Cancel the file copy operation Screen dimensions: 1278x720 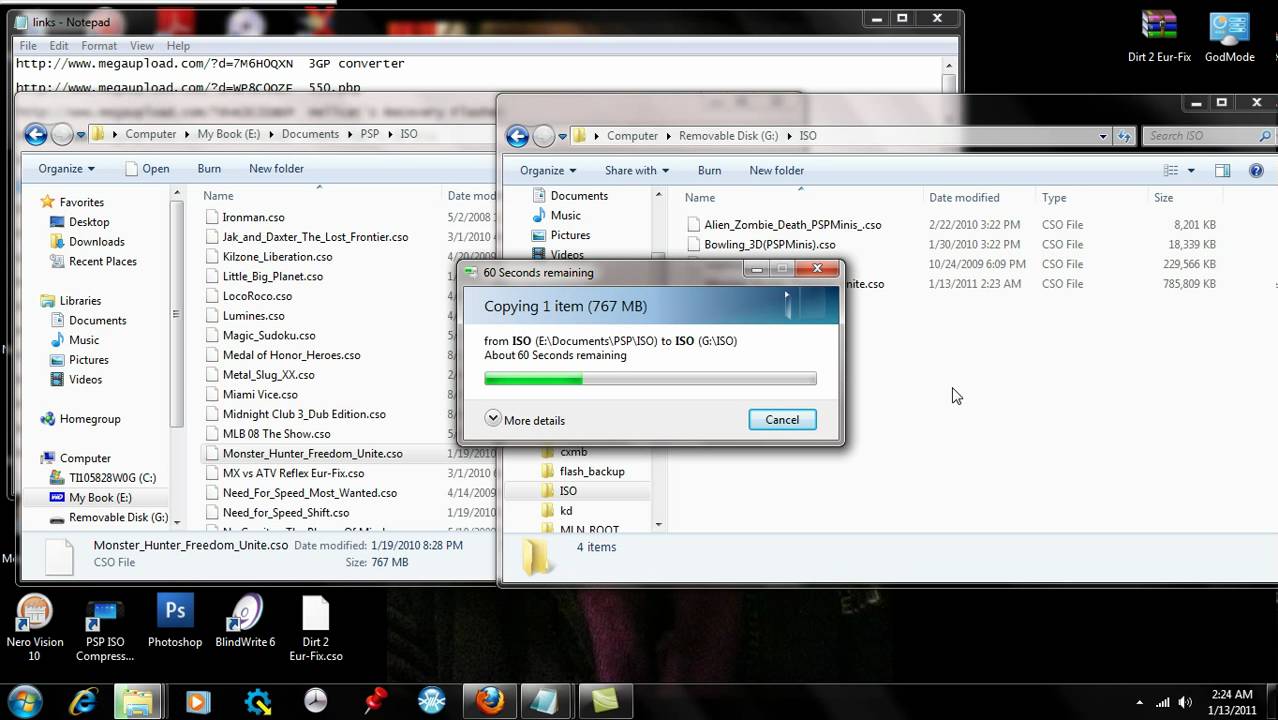782,420
